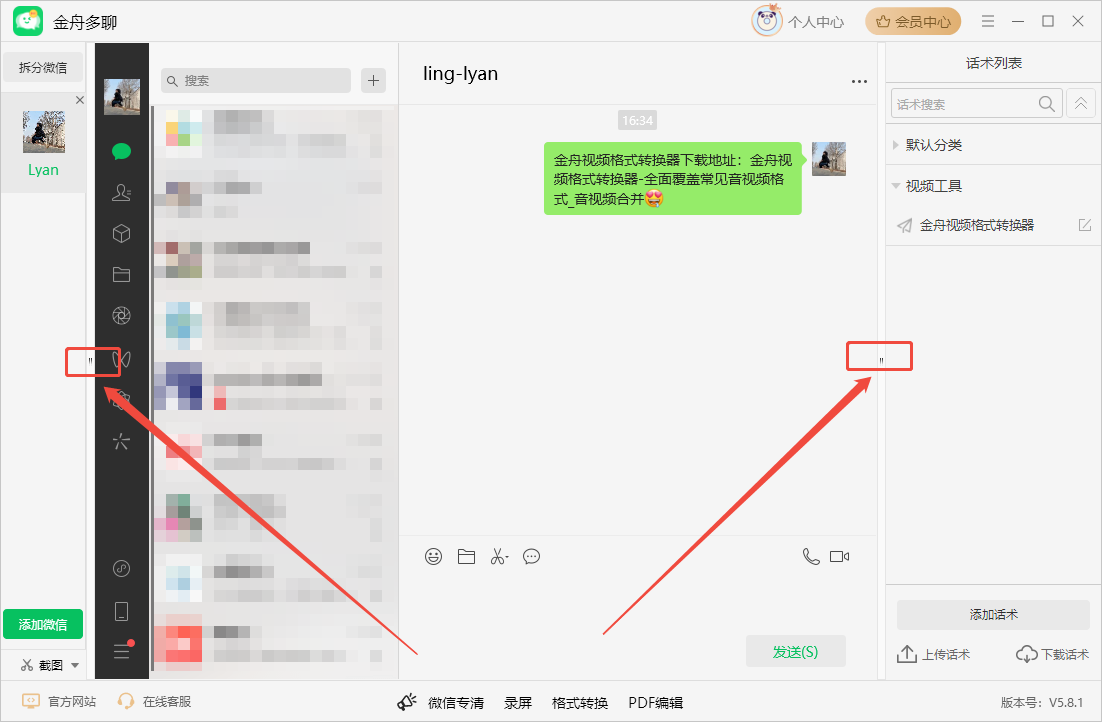This screenshot has height=722, width=1102.
Task: Send the 金舟视频格式转换器 script entry
Action: point(905,225)
